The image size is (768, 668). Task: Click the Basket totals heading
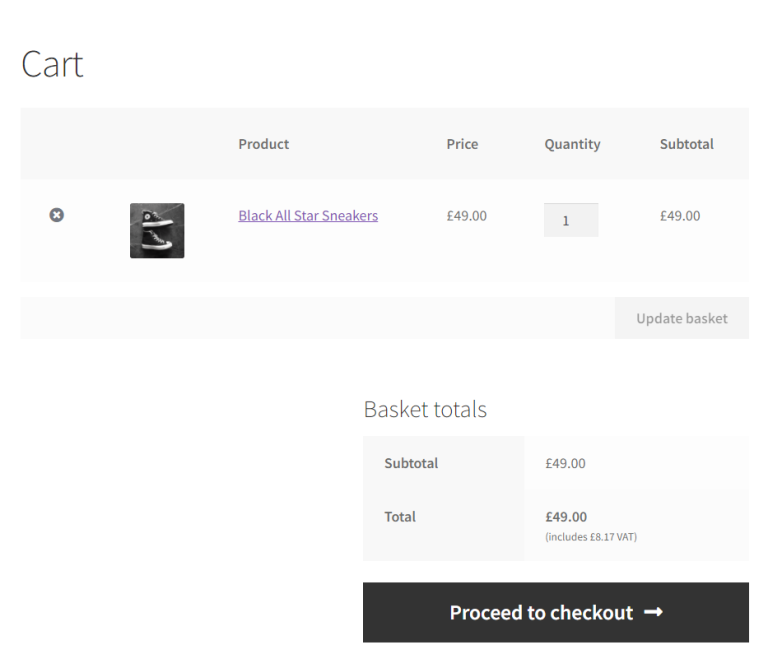(x=425, y=409)
